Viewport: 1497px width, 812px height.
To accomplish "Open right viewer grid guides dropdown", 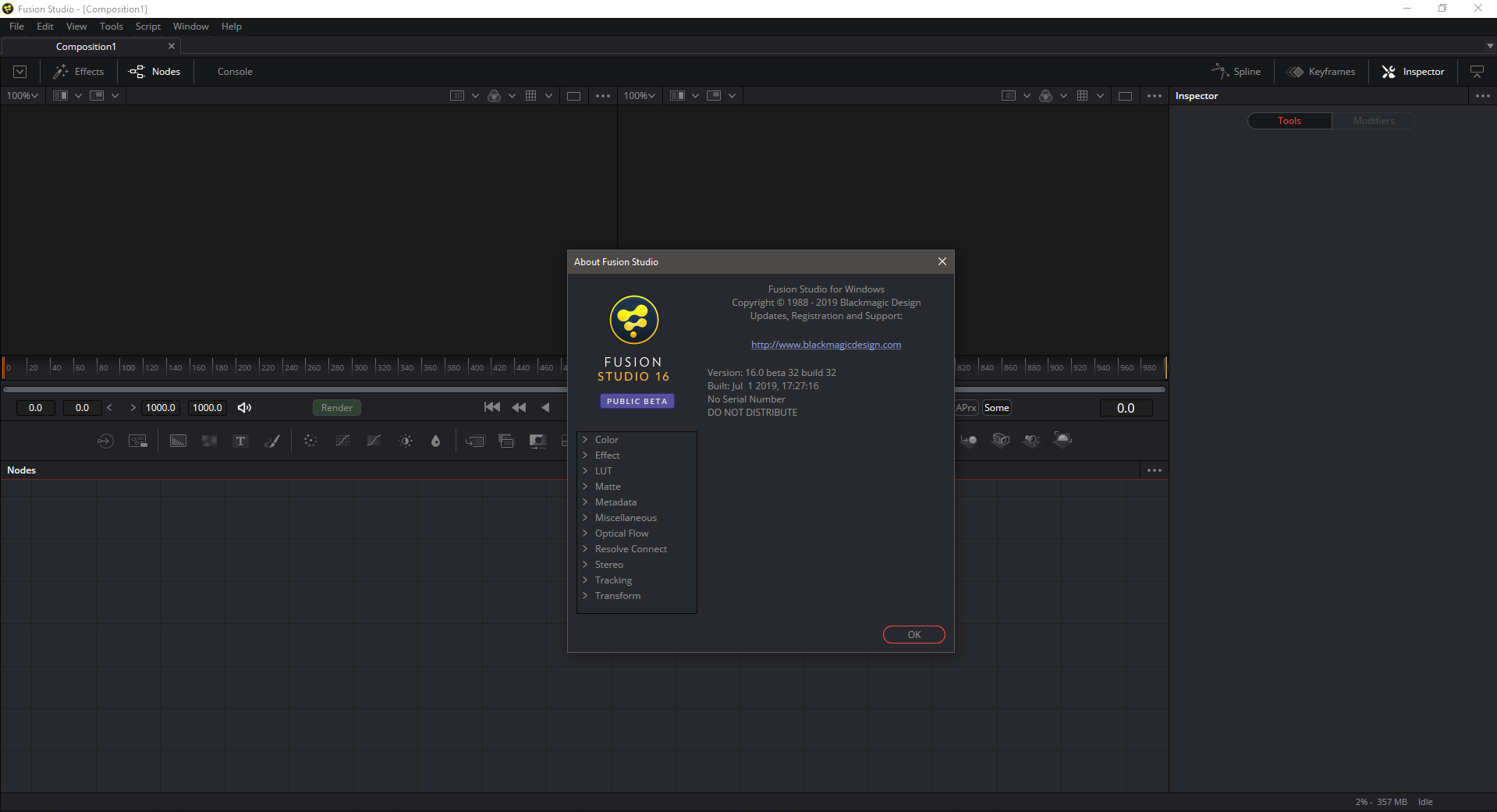I will click(x=1100, y=96).
